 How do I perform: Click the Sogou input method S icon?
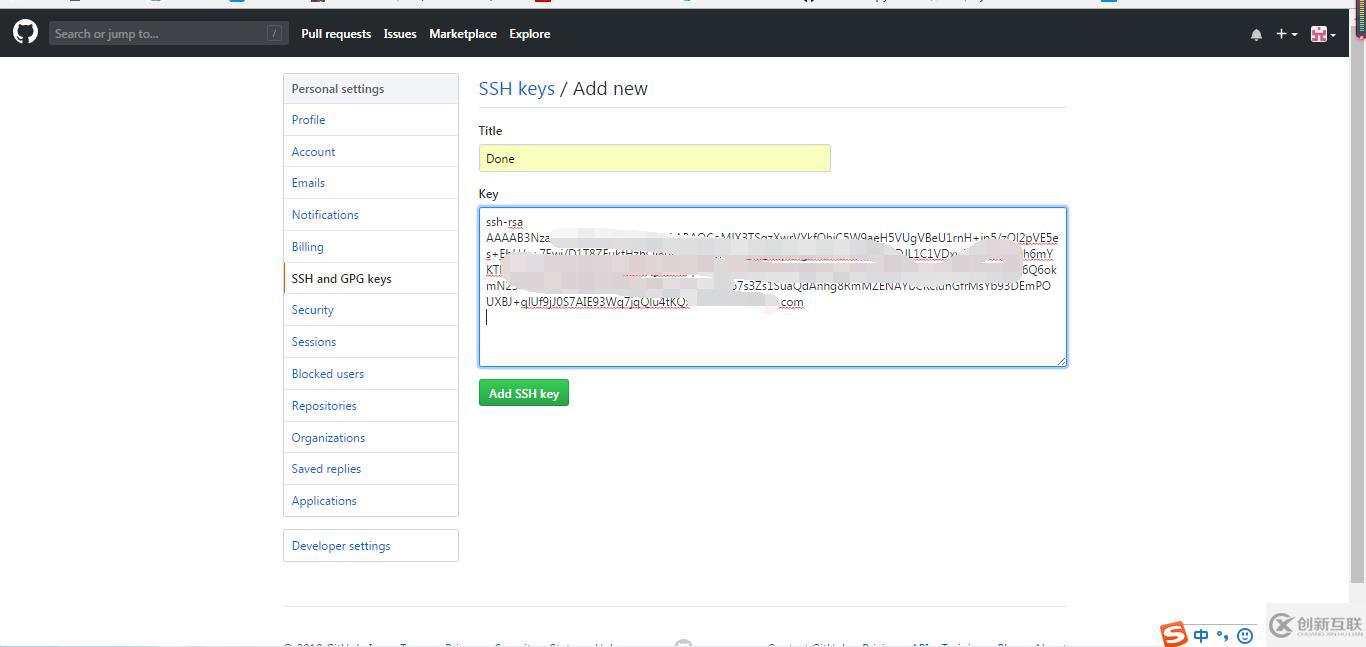pyautogui.click(x=1174, y=635)
